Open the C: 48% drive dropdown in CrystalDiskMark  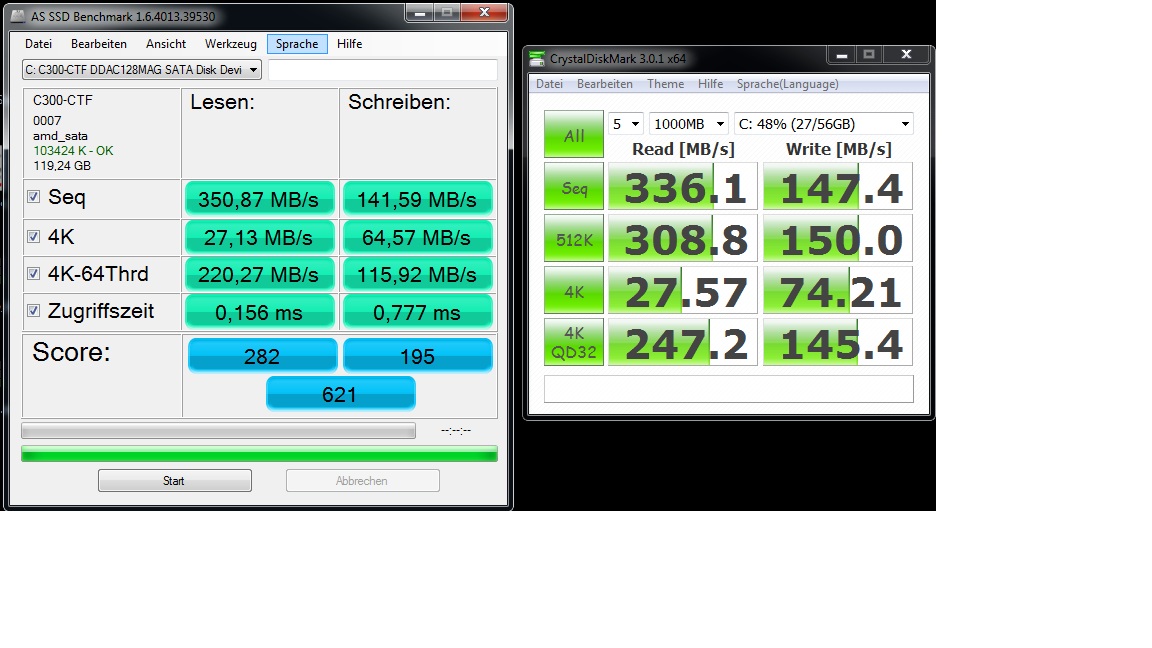point(824,124)
